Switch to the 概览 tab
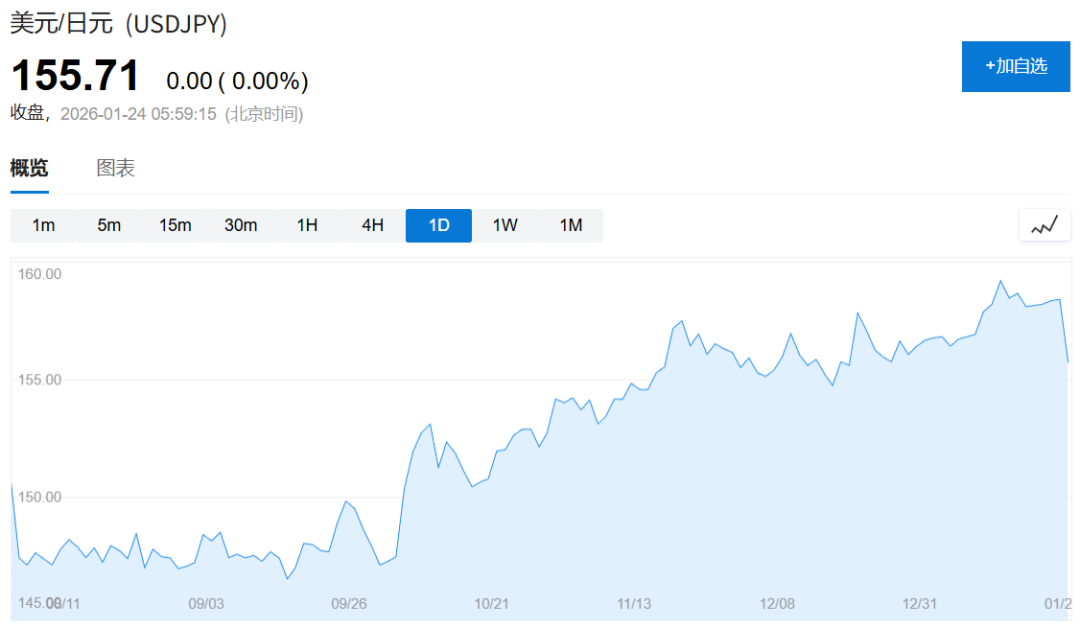Screen dimensions: 1080x627 [x=29, y=169]
